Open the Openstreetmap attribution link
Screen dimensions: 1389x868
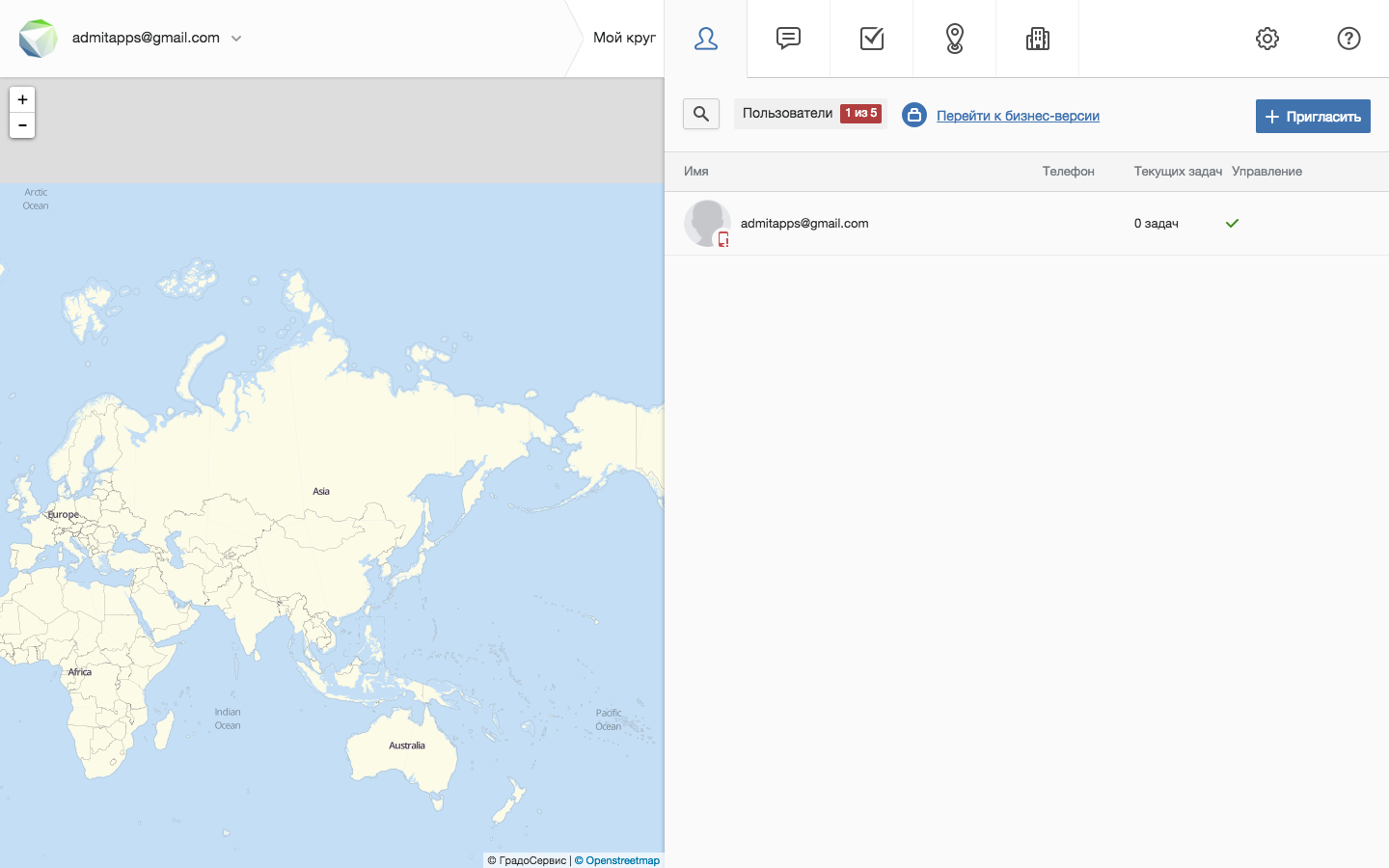[x=617, y=860]
